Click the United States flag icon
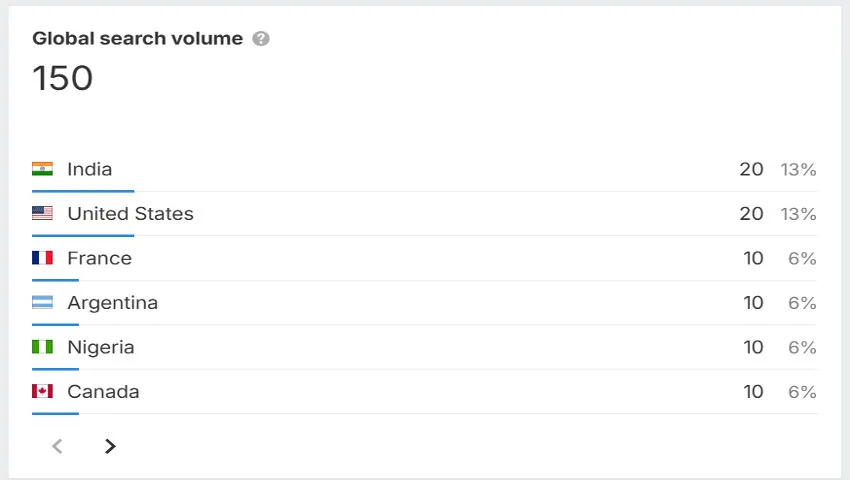 [42, 213]
